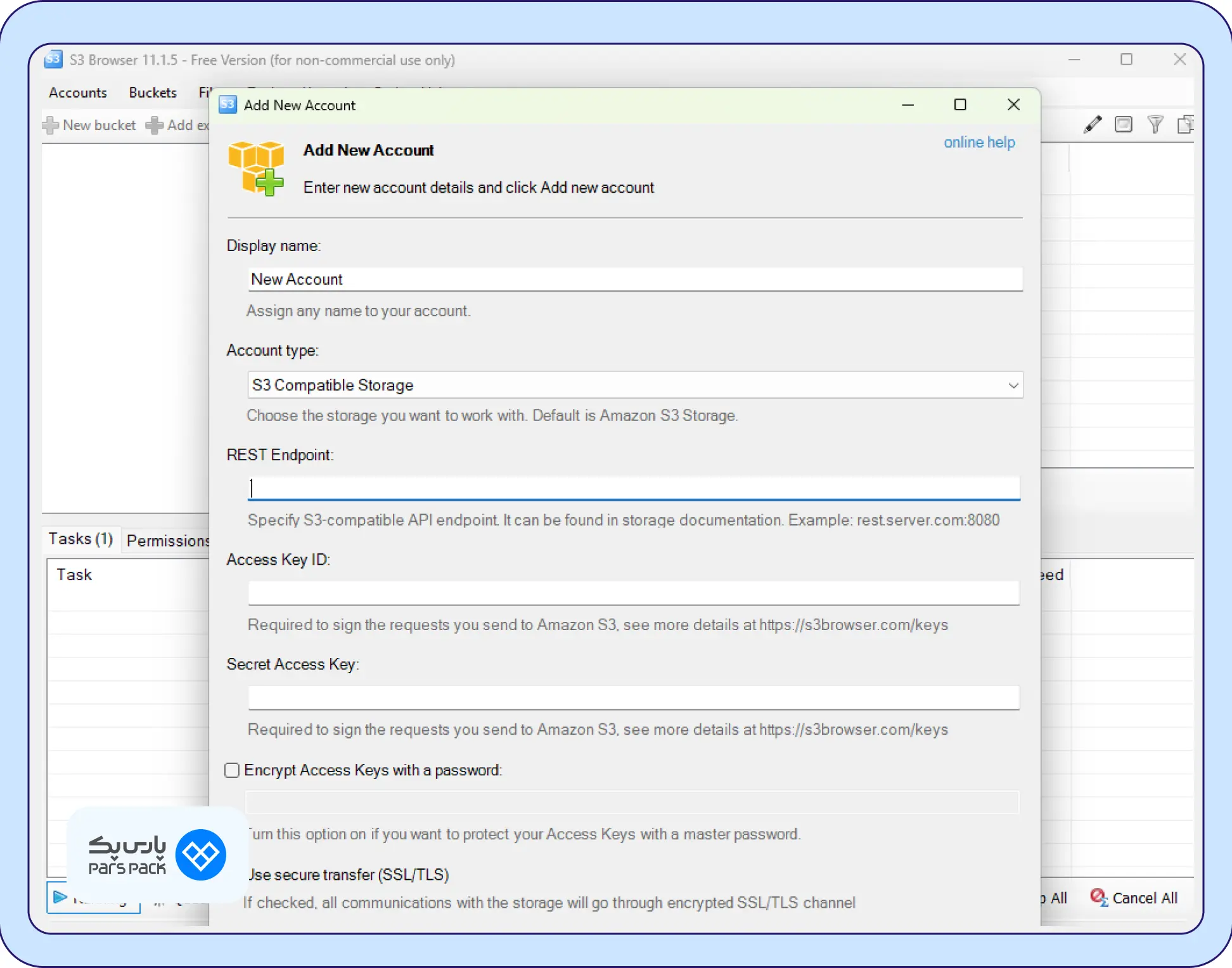Click the New bucket plus icon

[51, 126]
